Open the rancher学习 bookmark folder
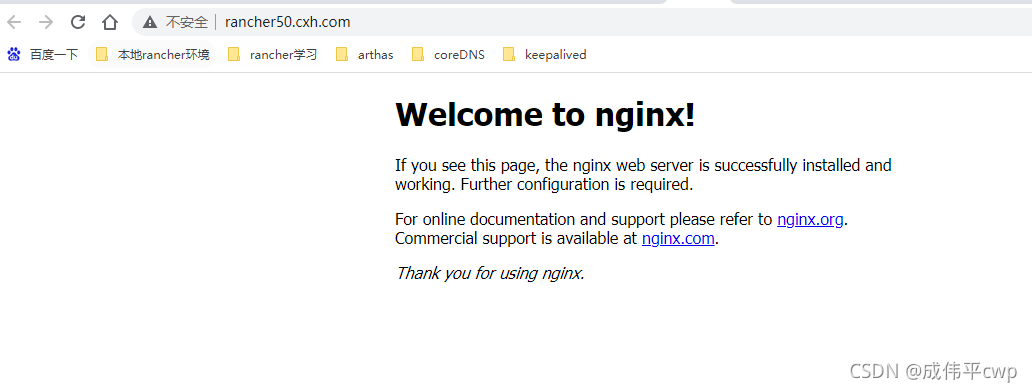Image resolution: width=1032 pixels, height=392 pixels. 272,55
